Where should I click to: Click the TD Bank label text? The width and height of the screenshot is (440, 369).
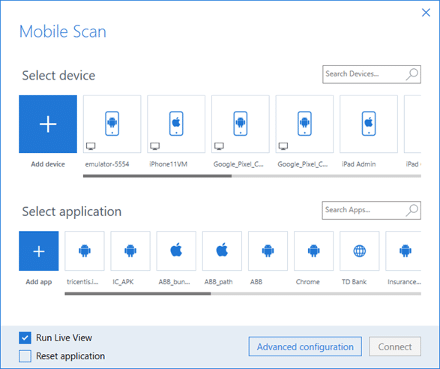coord(354,282)
